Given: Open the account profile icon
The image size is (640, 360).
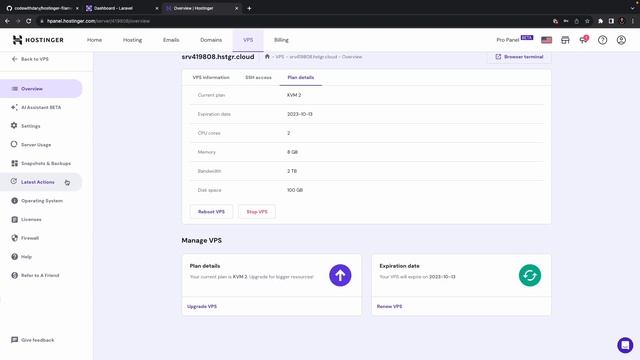Looking at the screenshot, I should click(621, 40).
